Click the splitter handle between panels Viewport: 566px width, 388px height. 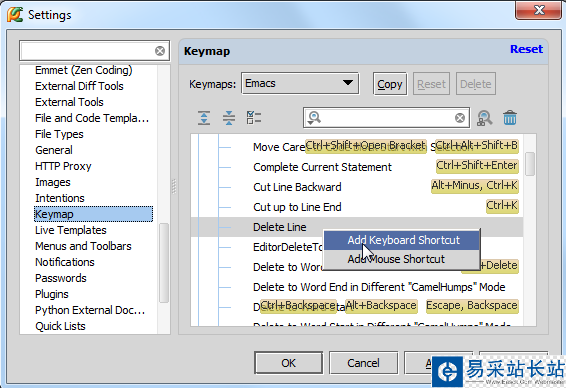174,187
